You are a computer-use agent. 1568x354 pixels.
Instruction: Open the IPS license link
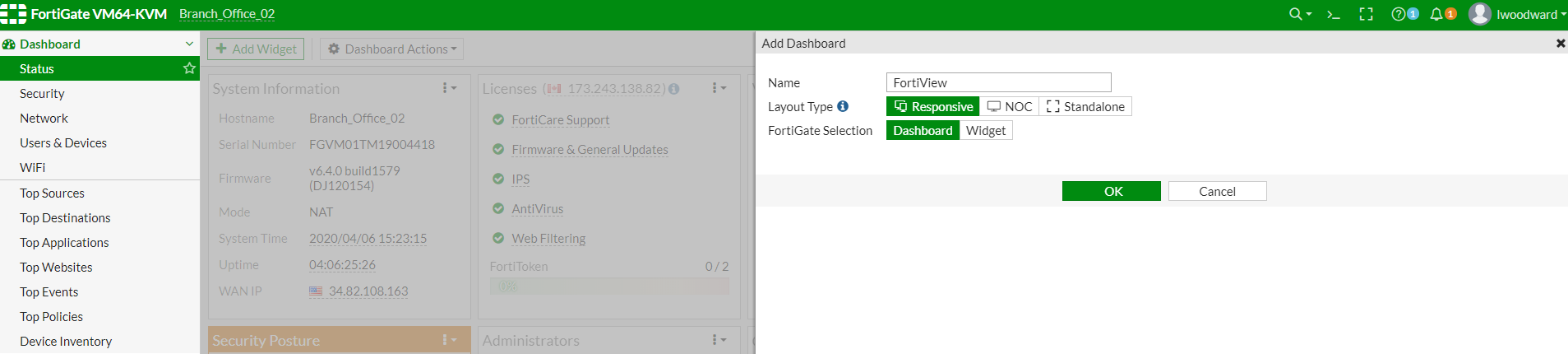[520, 179]
